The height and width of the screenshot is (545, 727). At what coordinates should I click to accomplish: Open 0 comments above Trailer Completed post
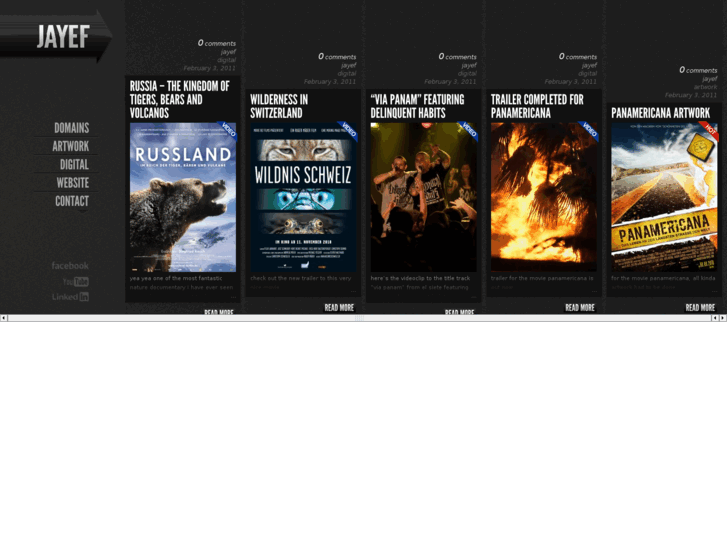click(x=578, y=57)
